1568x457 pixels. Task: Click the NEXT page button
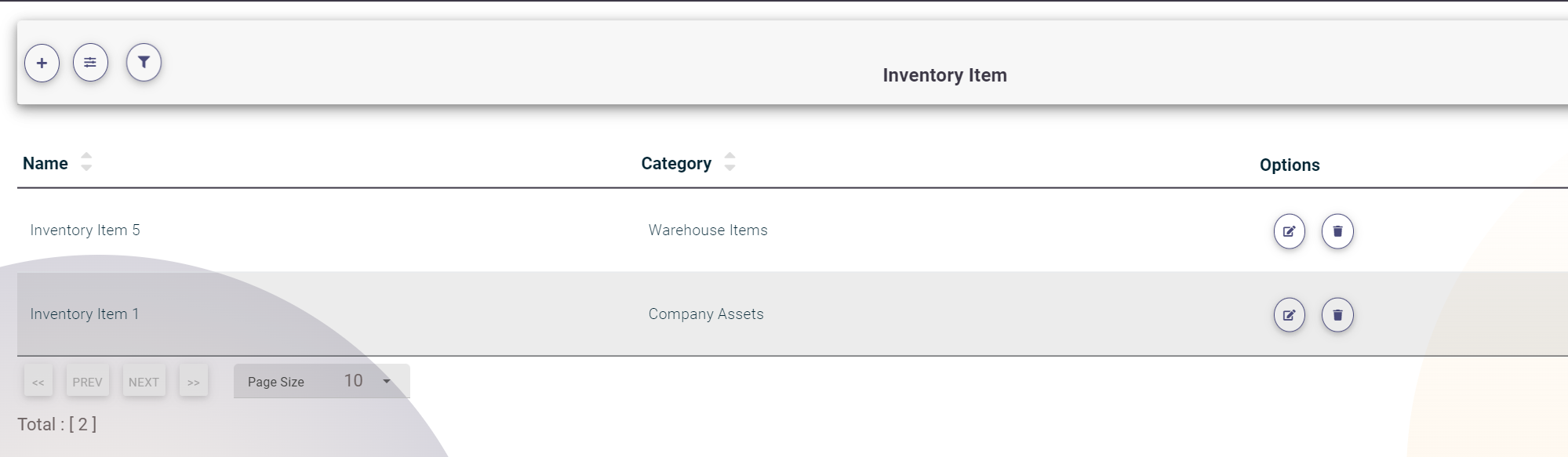point(144,382)
